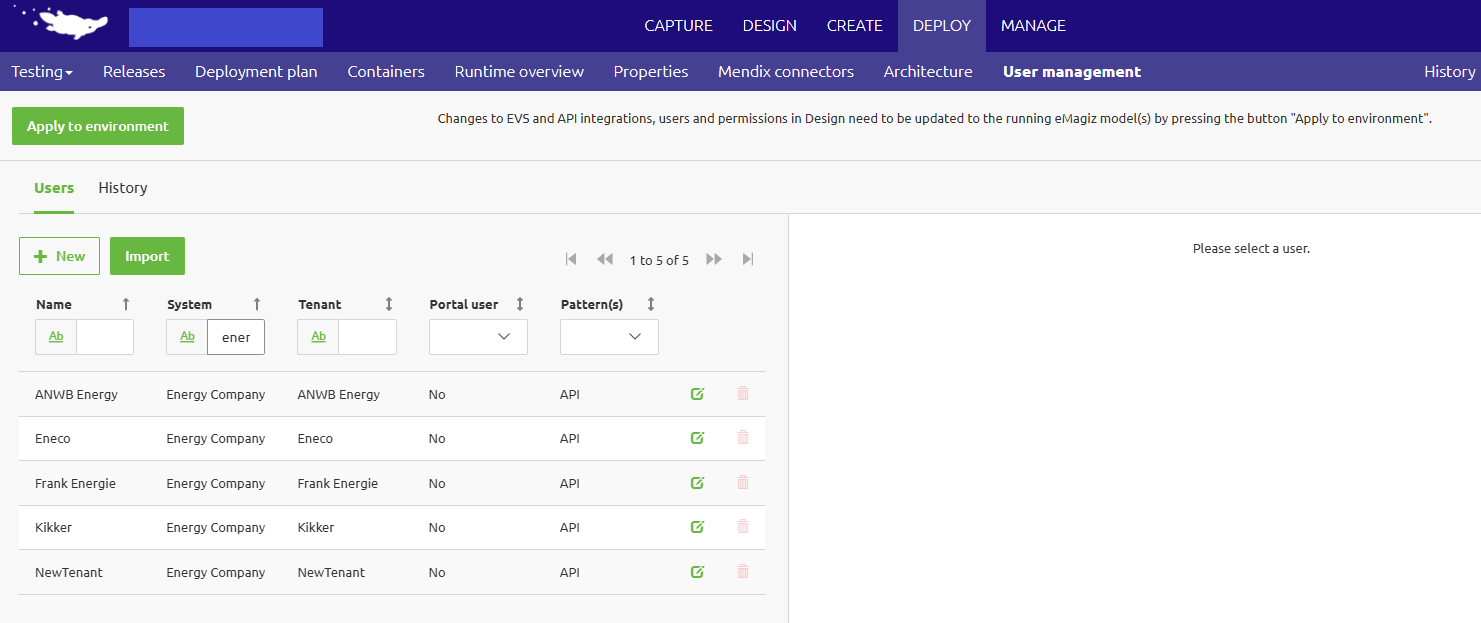The image size is (1481, 623).
Task: Open the Pattern(s) filter dropdown
Action: pos(609,337)
